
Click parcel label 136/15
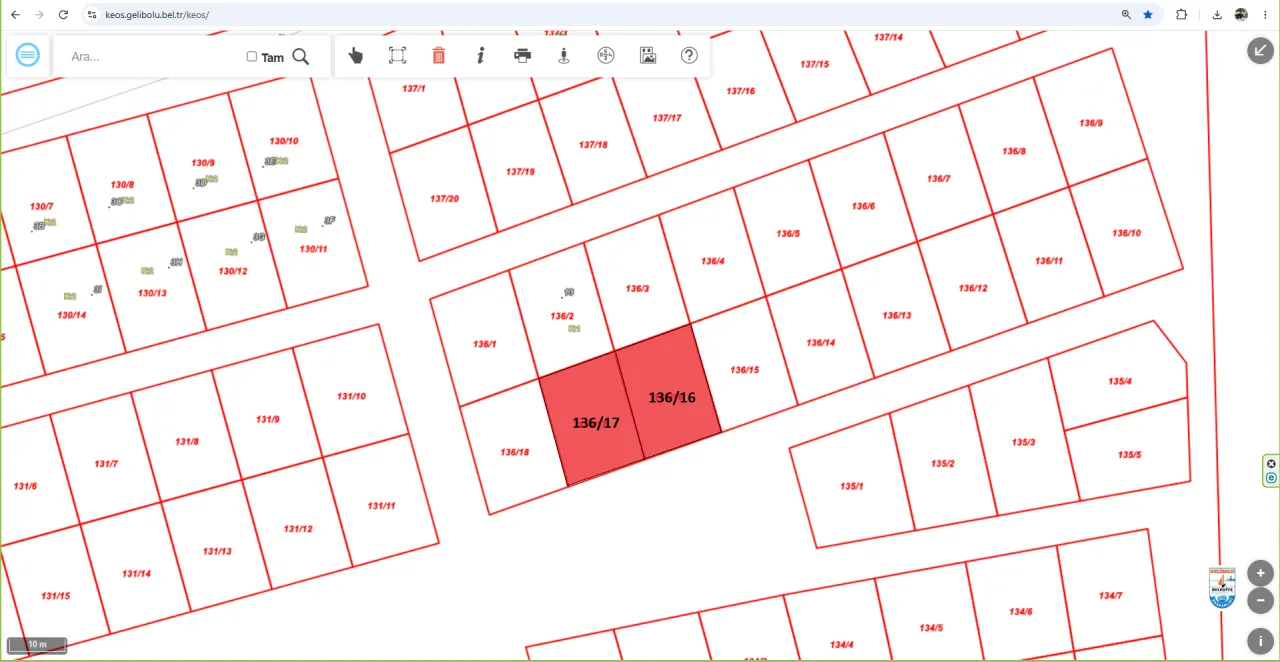pyautogui.click(x=745, y=370)
